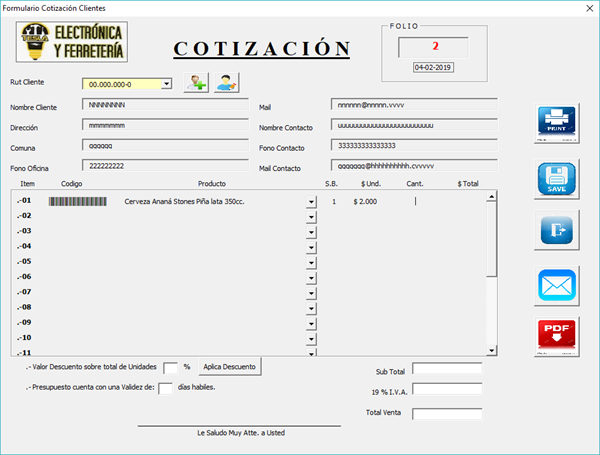
Task: Expand the product dropdown for item 05
Action: pyautogui.click(x=311, y=262)
